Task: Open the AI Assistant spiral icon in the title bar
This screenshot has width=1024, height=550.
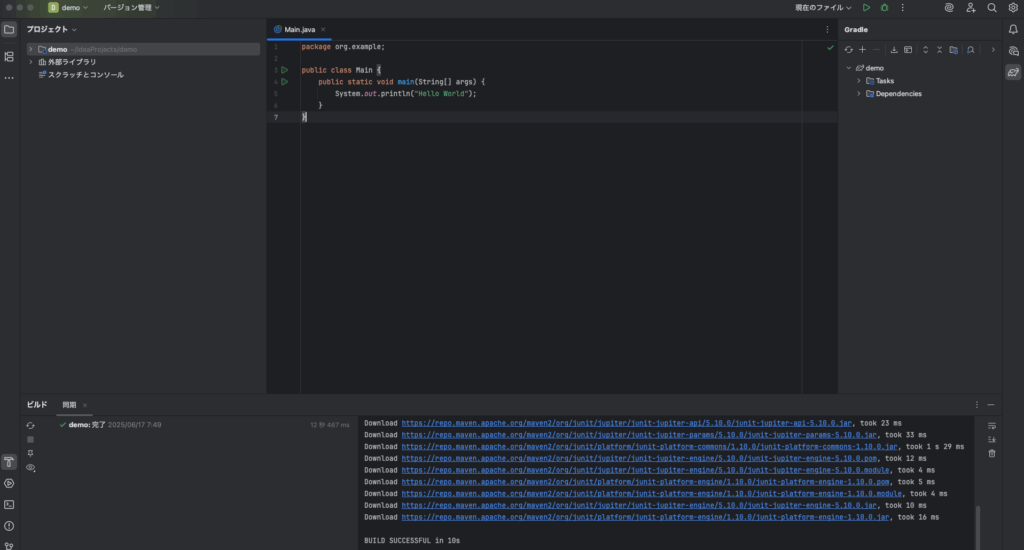Action: [x=949, y=8]
